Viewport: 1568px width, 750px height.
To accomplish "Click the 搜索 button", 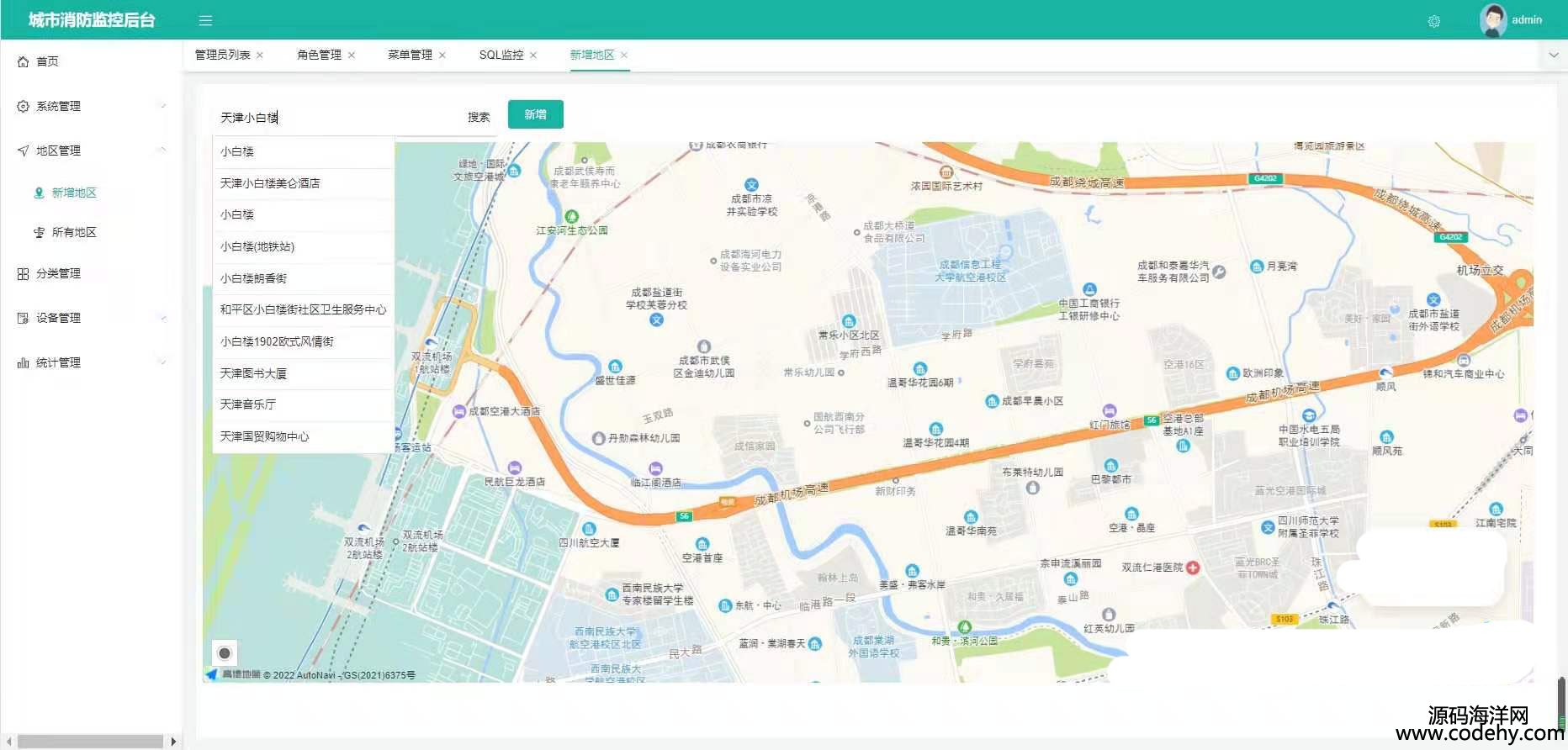I will coord(479,117).
